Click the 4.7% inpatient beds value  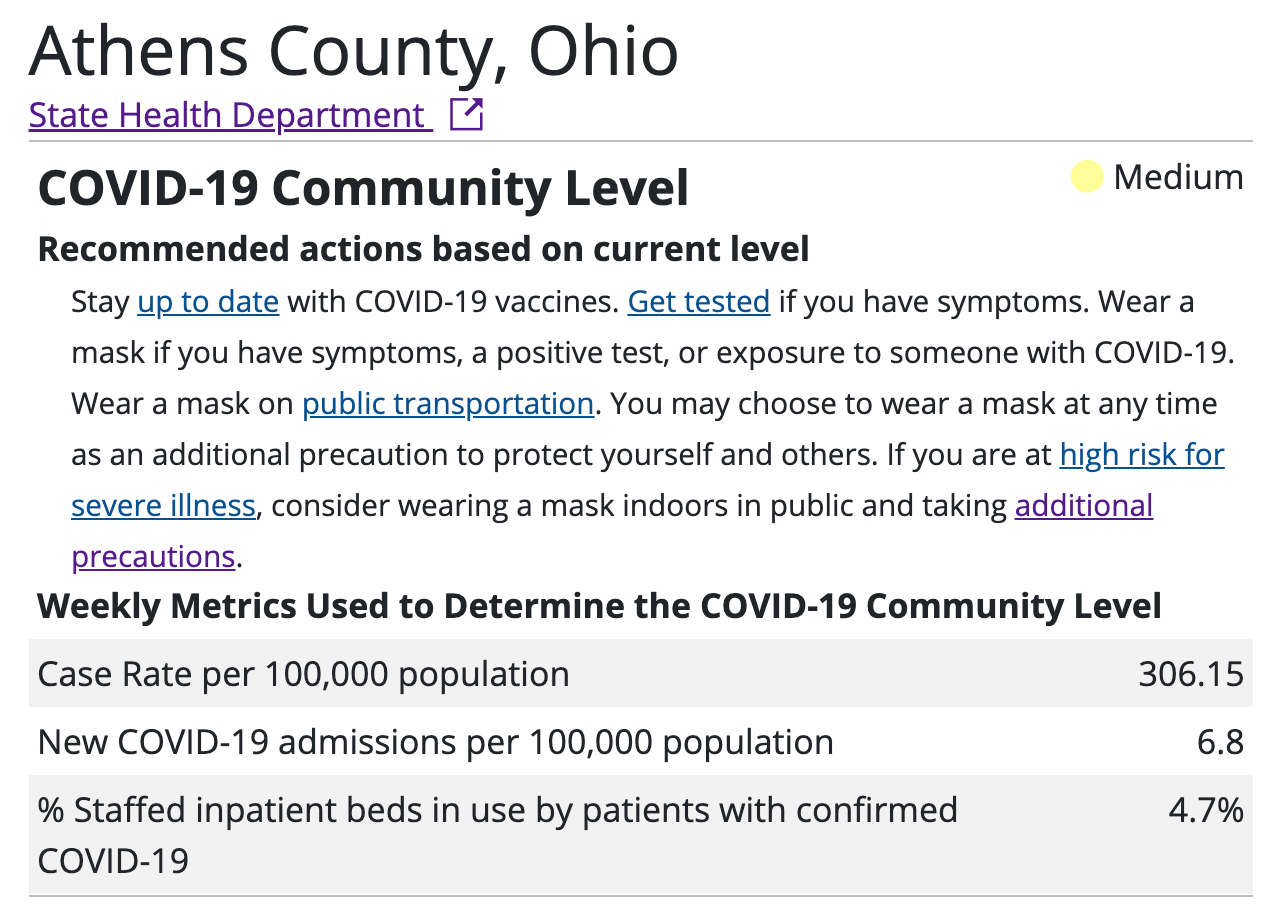(1206, 809)
